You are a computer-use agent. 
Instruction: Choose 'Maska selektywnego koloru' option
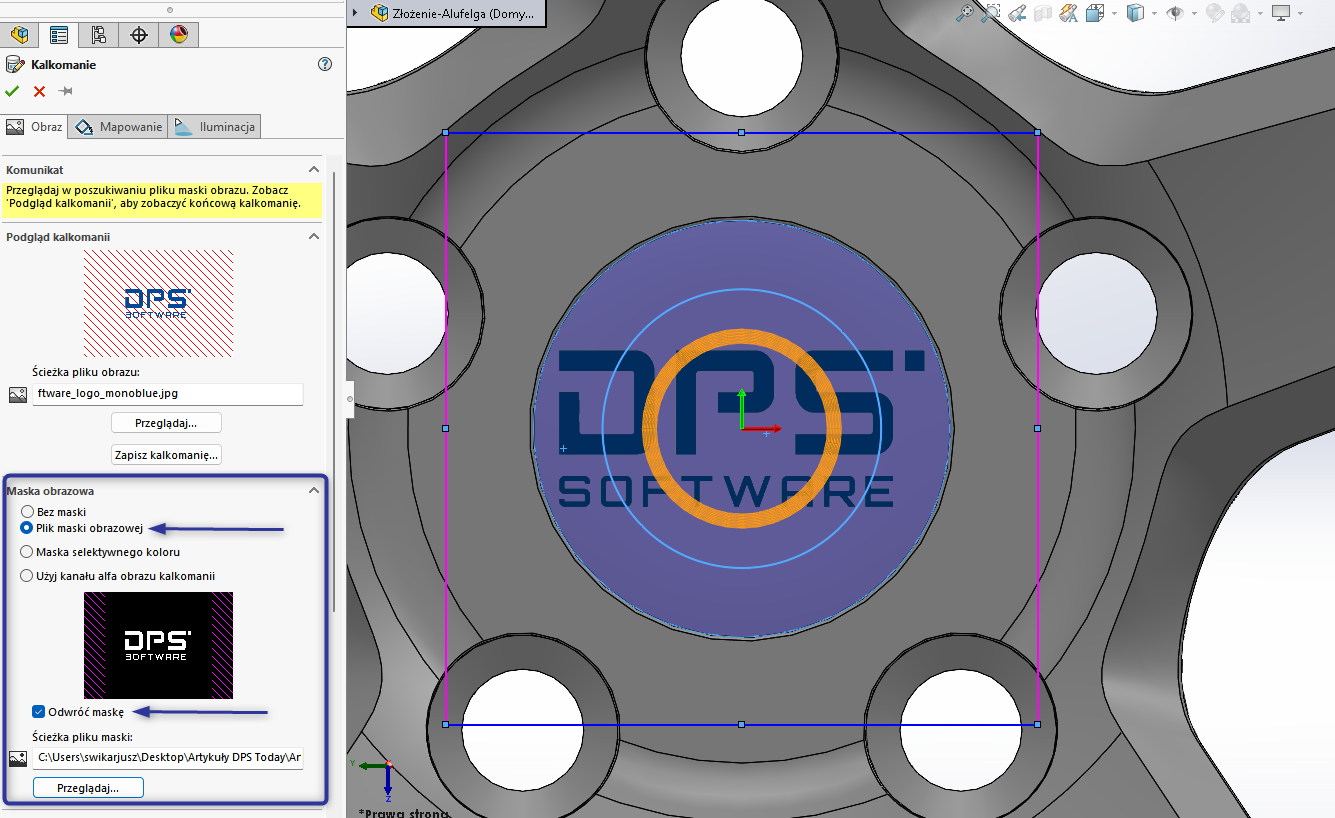pos(27,552)
